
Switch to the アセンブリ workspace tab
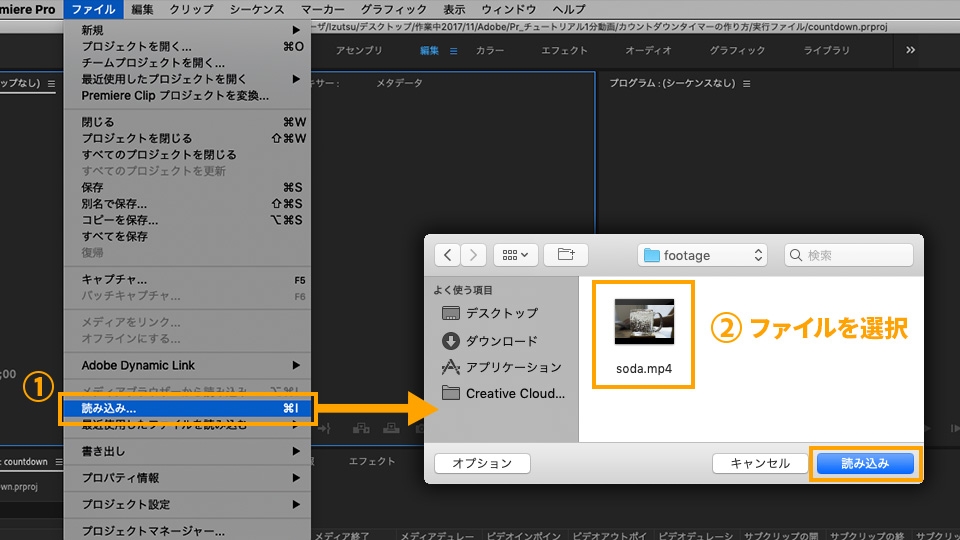pyautogui.click(x=359, y=50)
